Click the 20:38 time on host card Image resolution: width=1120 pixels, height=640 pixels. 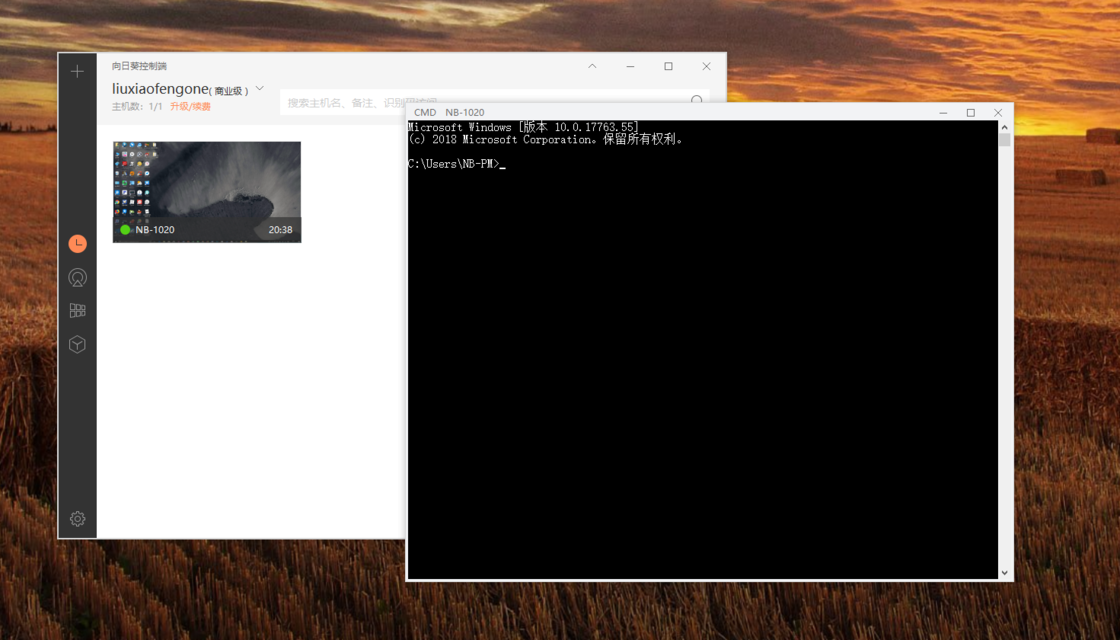click(x=280, y=229)
